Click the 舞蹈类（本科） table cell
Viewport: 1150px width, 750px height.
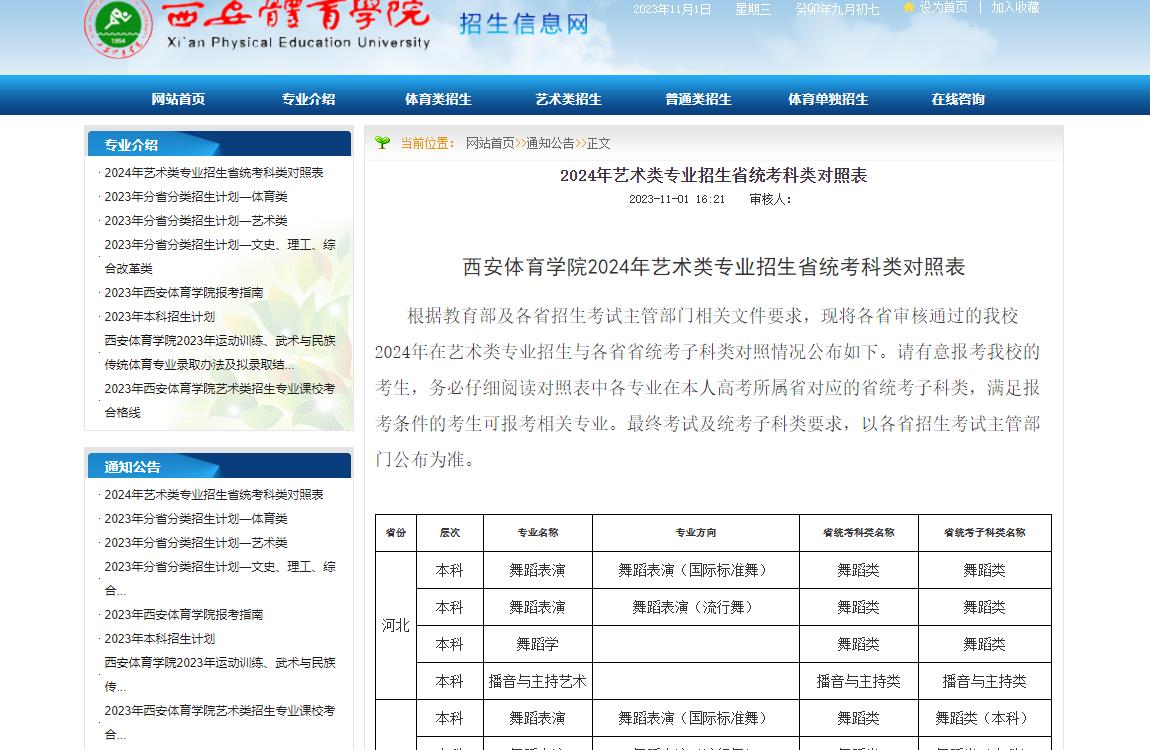[985, 718]
